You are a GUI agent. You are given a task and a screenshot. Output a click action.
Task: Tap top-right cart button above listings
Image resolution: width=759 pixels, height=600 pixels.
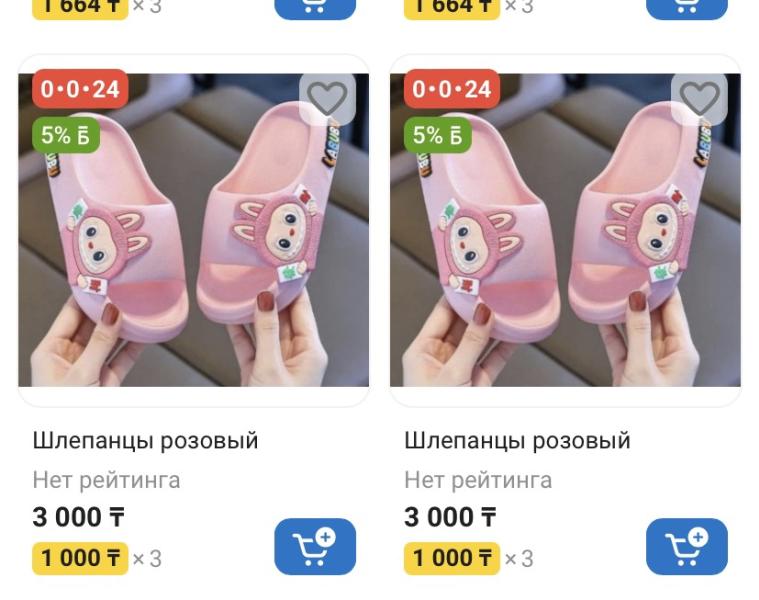[687, 7]
